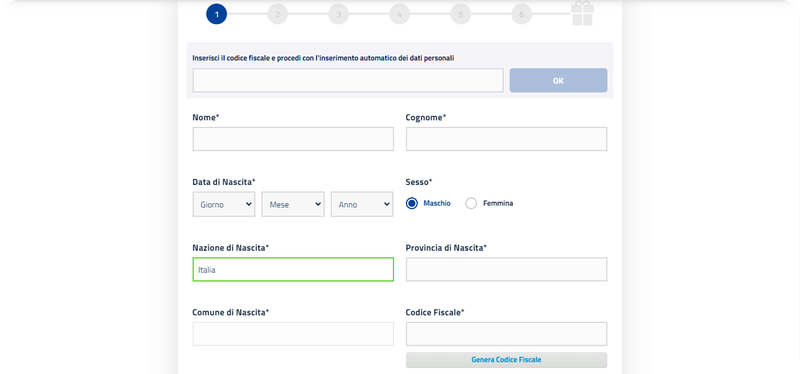
Task: Select Maschio radio button
Action: pyautogui.click(x=412, y=204)
